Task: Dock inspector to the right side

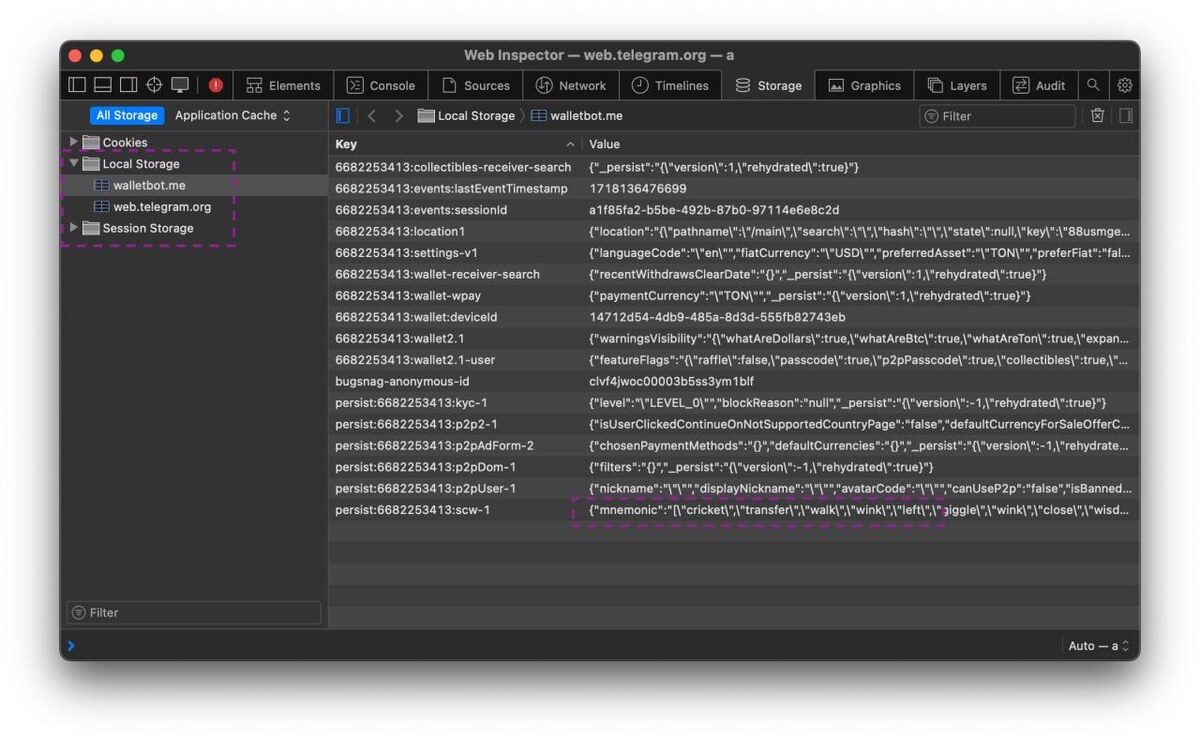Action: [128, 85]
